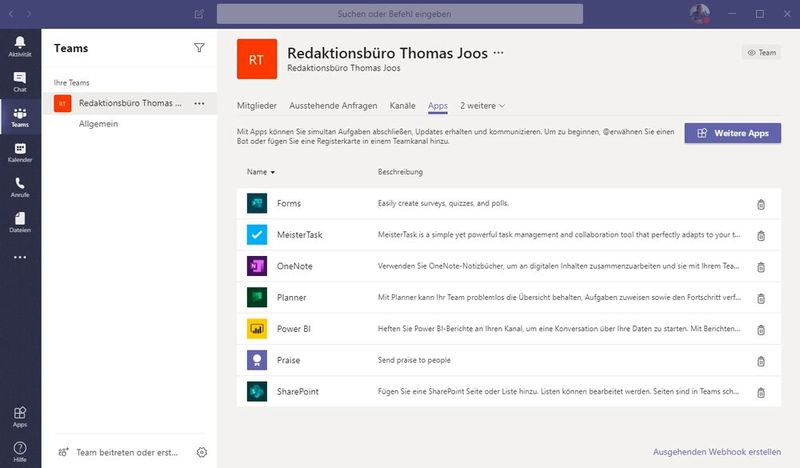Image resolution: width=800 pixels, height=468 pixels.
Task: Delete the Forms app via trash icon
Action: click(x=760, y=204)
